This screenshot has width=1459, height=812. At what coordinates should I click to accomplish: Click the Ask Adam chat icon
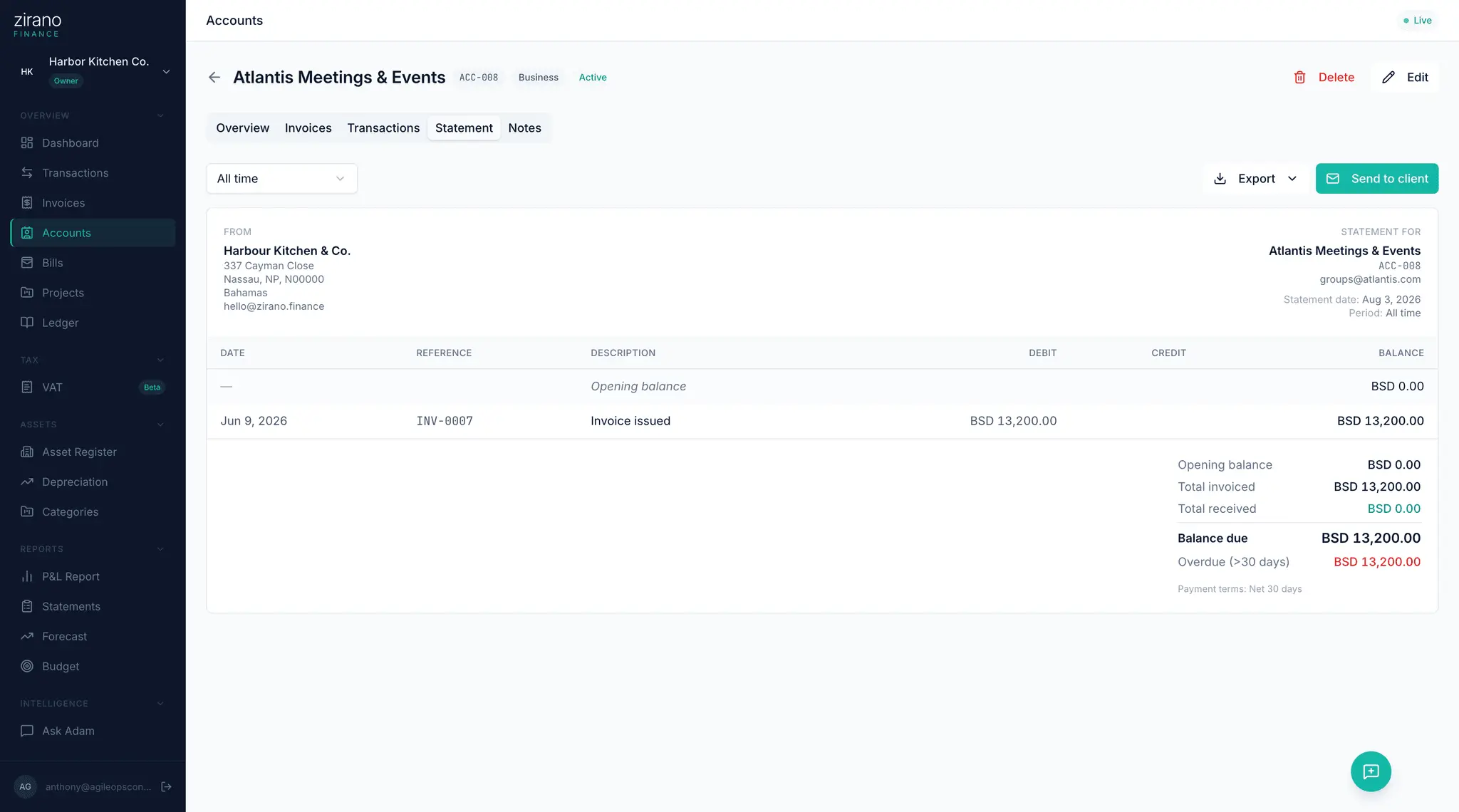[x=27, y=731]
